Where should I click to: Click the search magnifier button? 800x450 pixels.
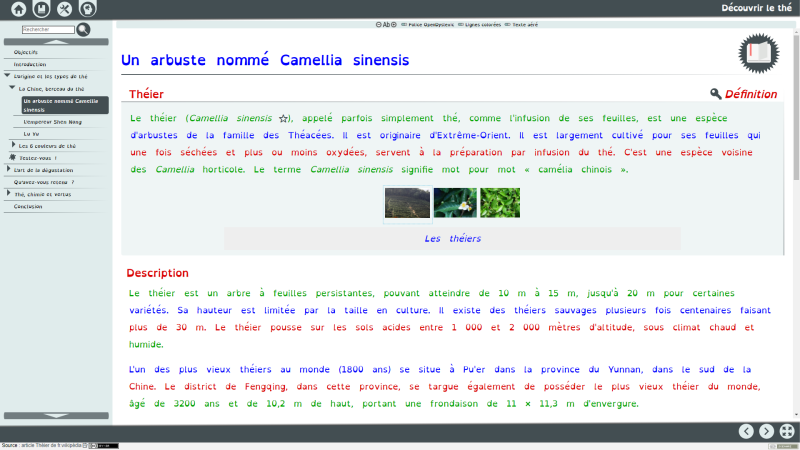click(84, 30)
